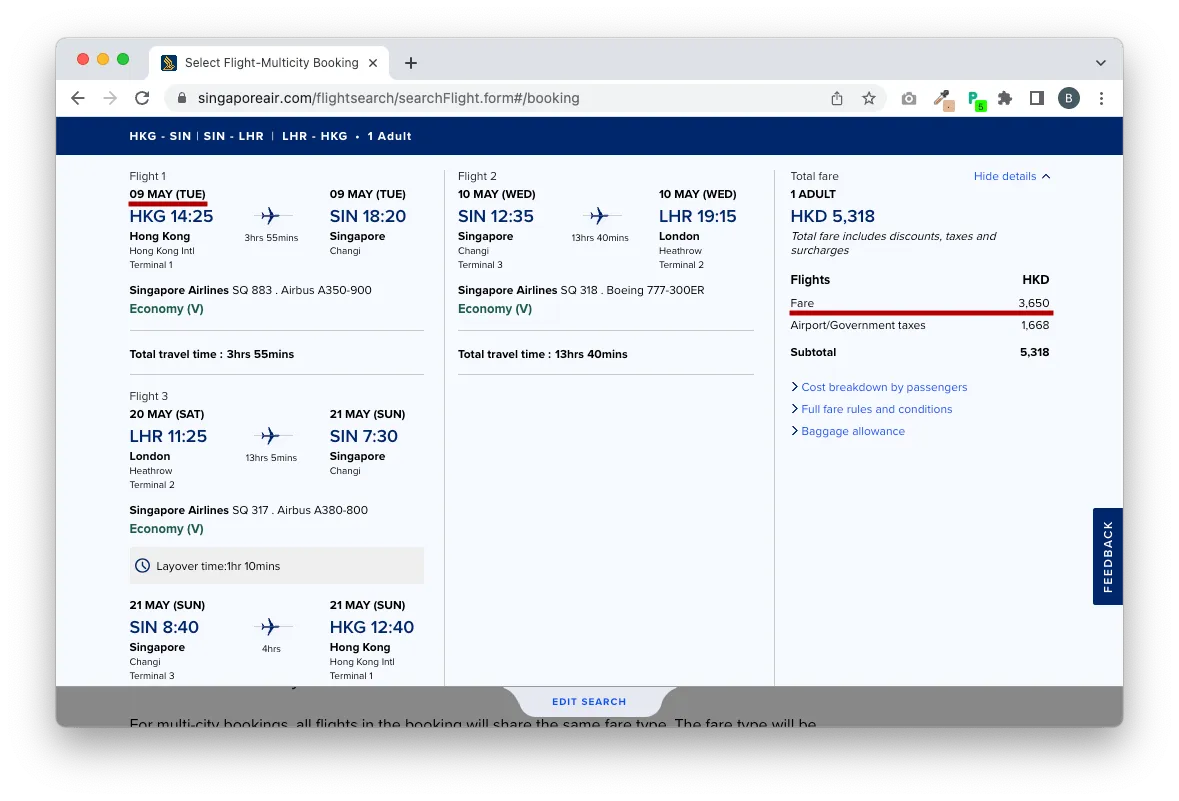1179x801 pixels.
Task: Click the plane icon on SIN to HKG flight
Action: pyautogui.click(x=270, y=627)
